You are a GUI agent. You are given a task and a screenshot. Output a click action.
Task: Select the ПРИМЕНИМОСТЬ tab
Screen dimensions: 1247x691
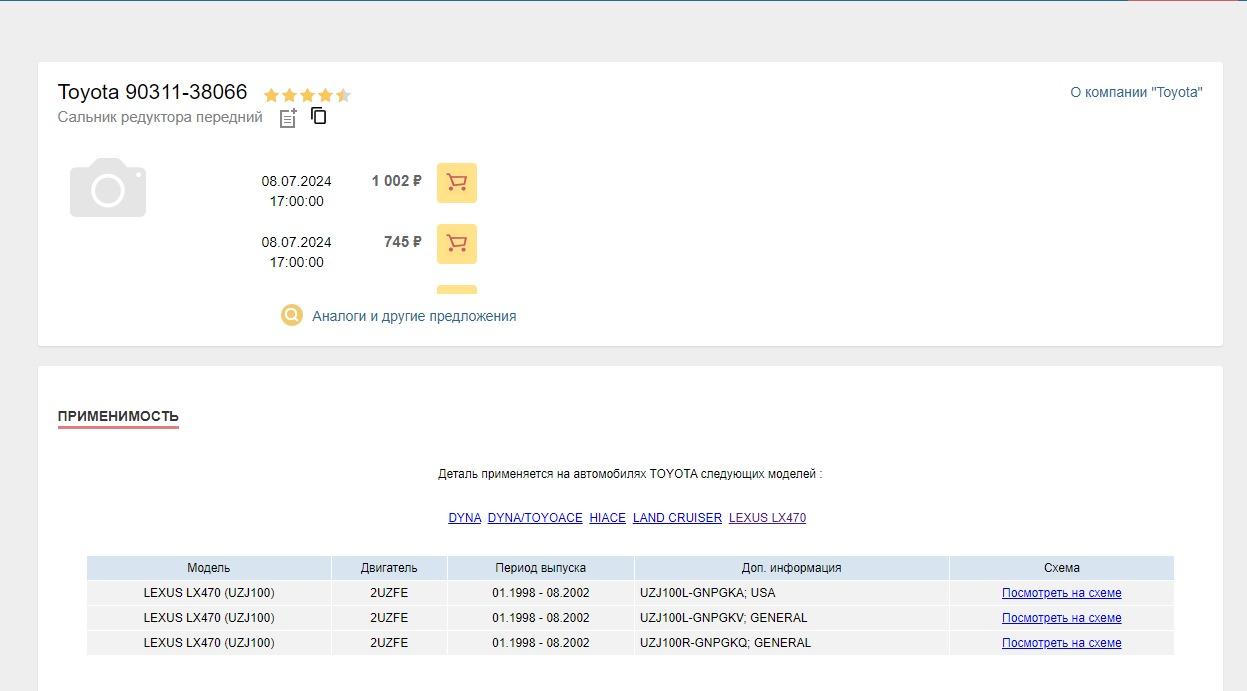[118, 416]
